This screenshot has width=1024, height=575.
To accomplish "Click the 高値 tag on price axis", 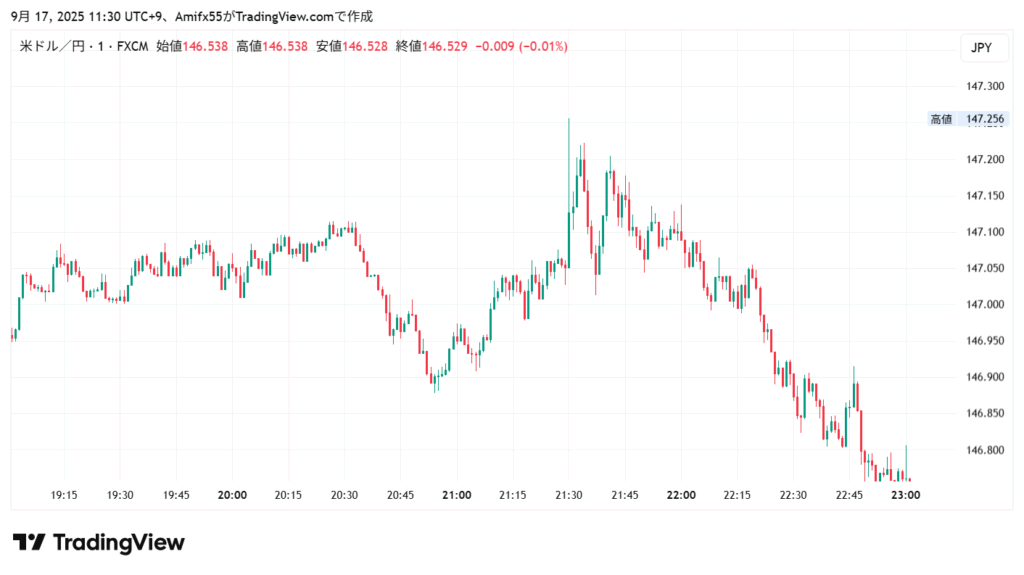I will [x=941, y=120].
